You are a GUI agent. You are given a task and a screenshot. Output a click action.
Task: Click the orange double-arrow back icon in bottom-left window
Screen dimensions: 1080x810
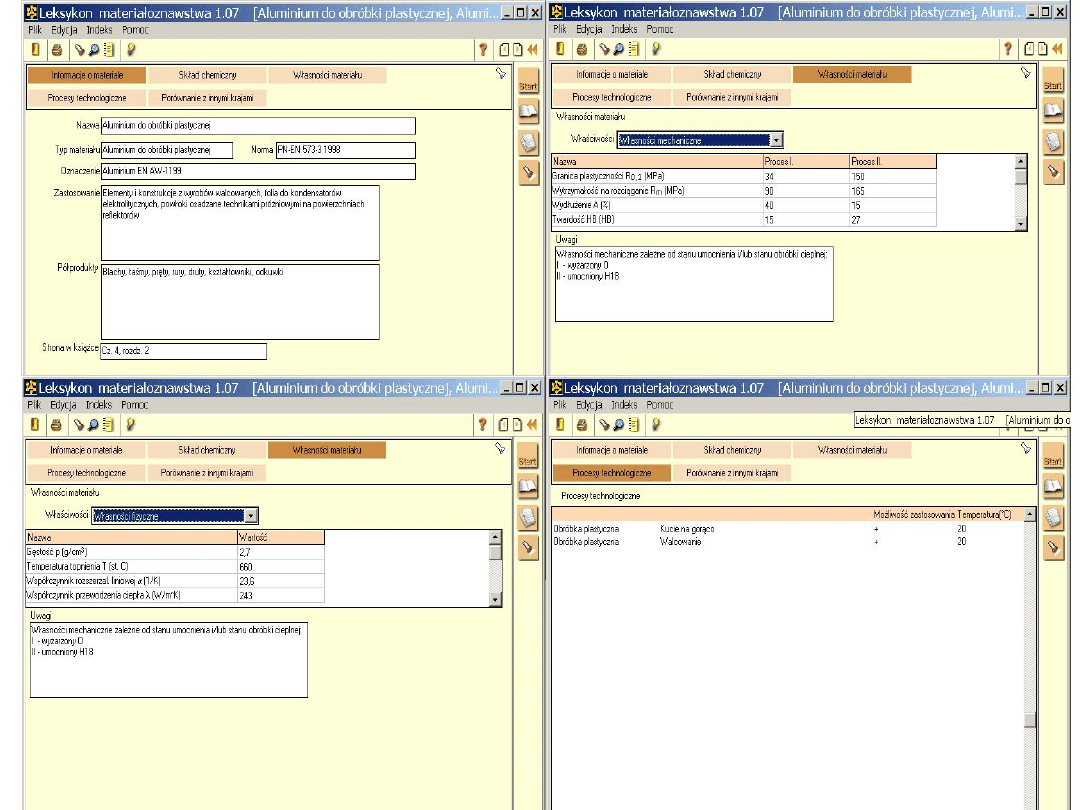pyautogui.click(x=533, y=424)
